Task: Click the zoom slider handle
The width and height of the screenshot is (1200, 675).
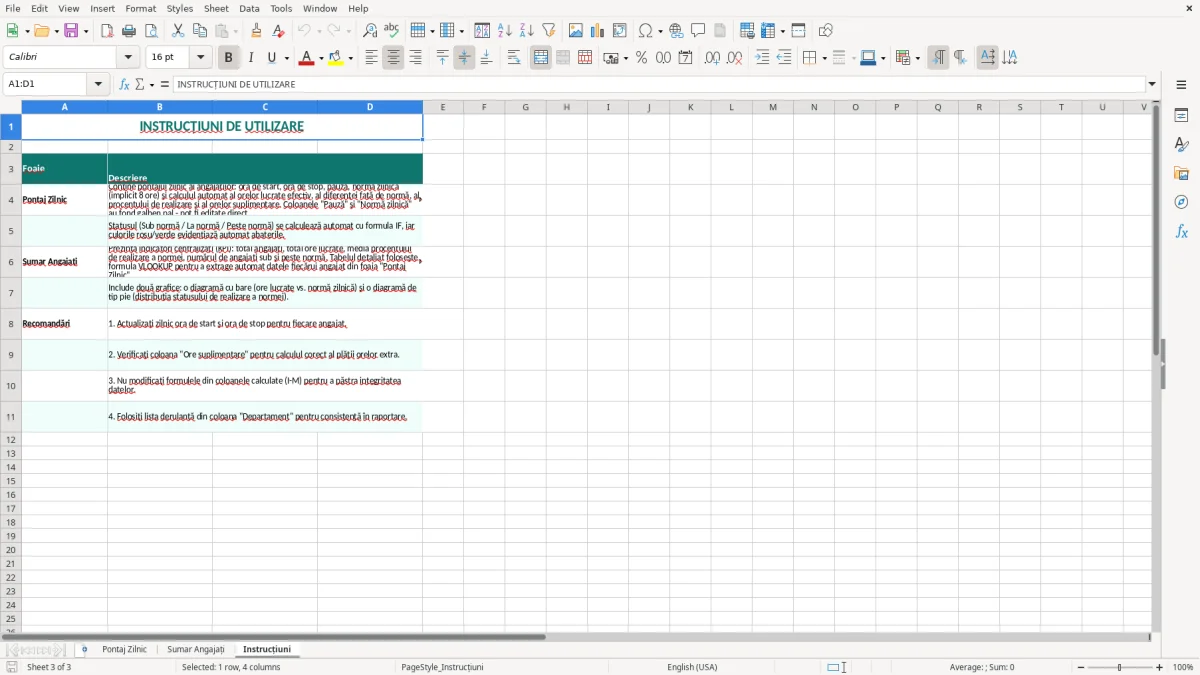Action: [x=1120, y=667]
